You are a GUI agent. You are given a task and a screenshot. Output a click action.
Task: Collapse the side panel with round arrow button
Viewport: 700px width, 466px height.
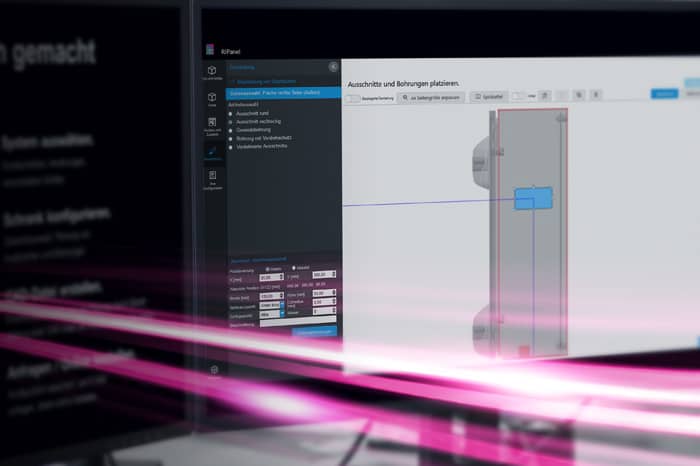333,67
